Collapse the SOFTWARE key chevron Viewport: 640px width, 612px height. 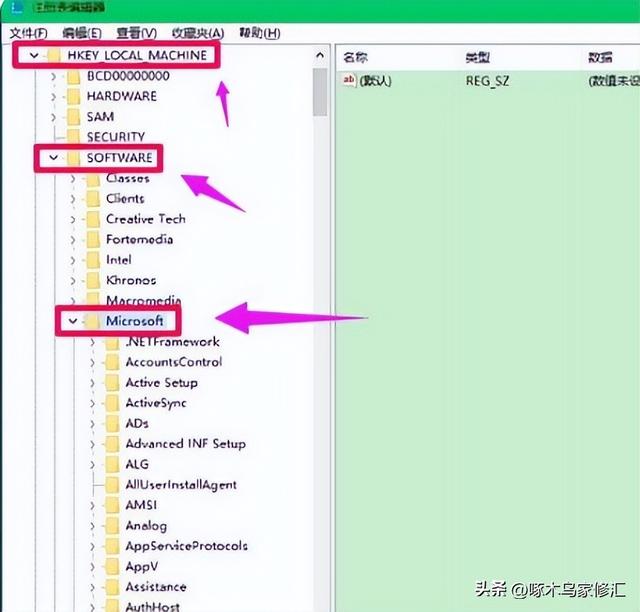click(x=53, y=158)
